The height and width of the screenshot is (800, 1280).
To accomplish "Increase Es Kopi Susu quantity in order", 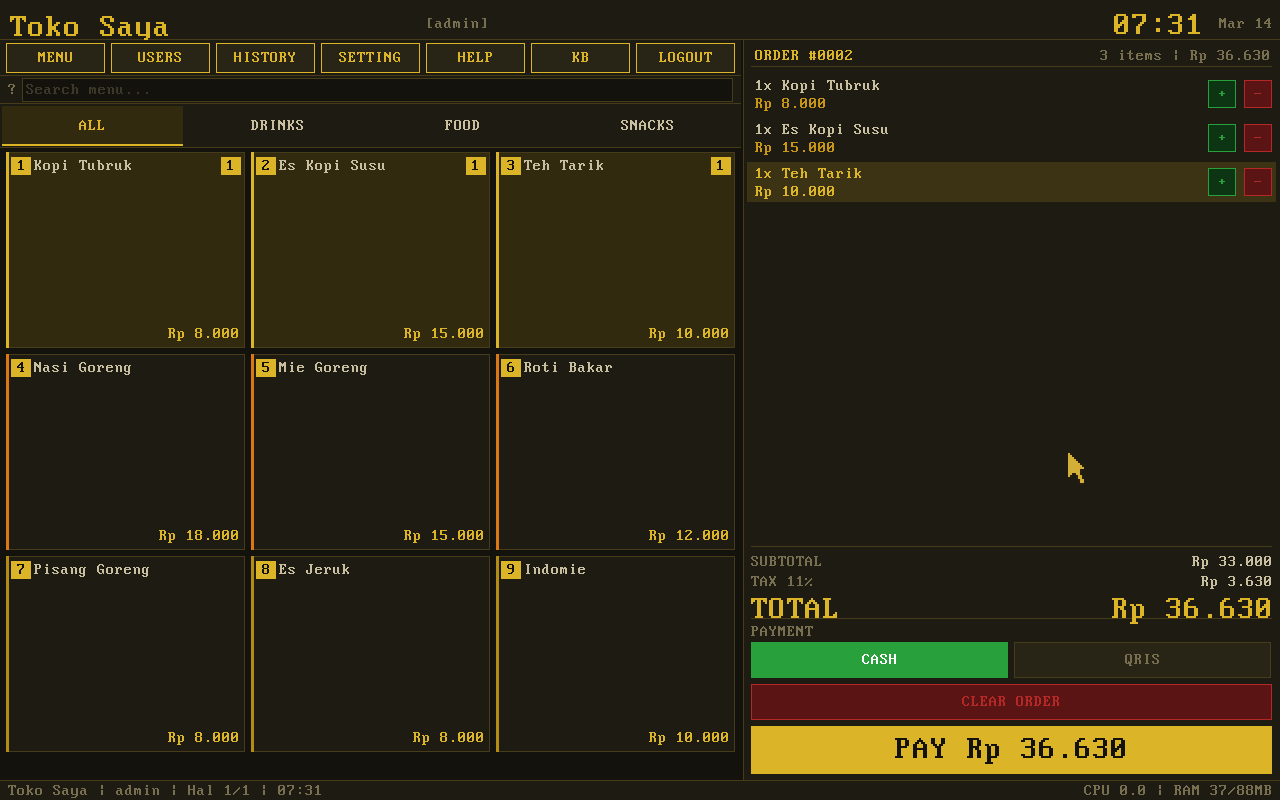I will click(x=1221, y=137).
